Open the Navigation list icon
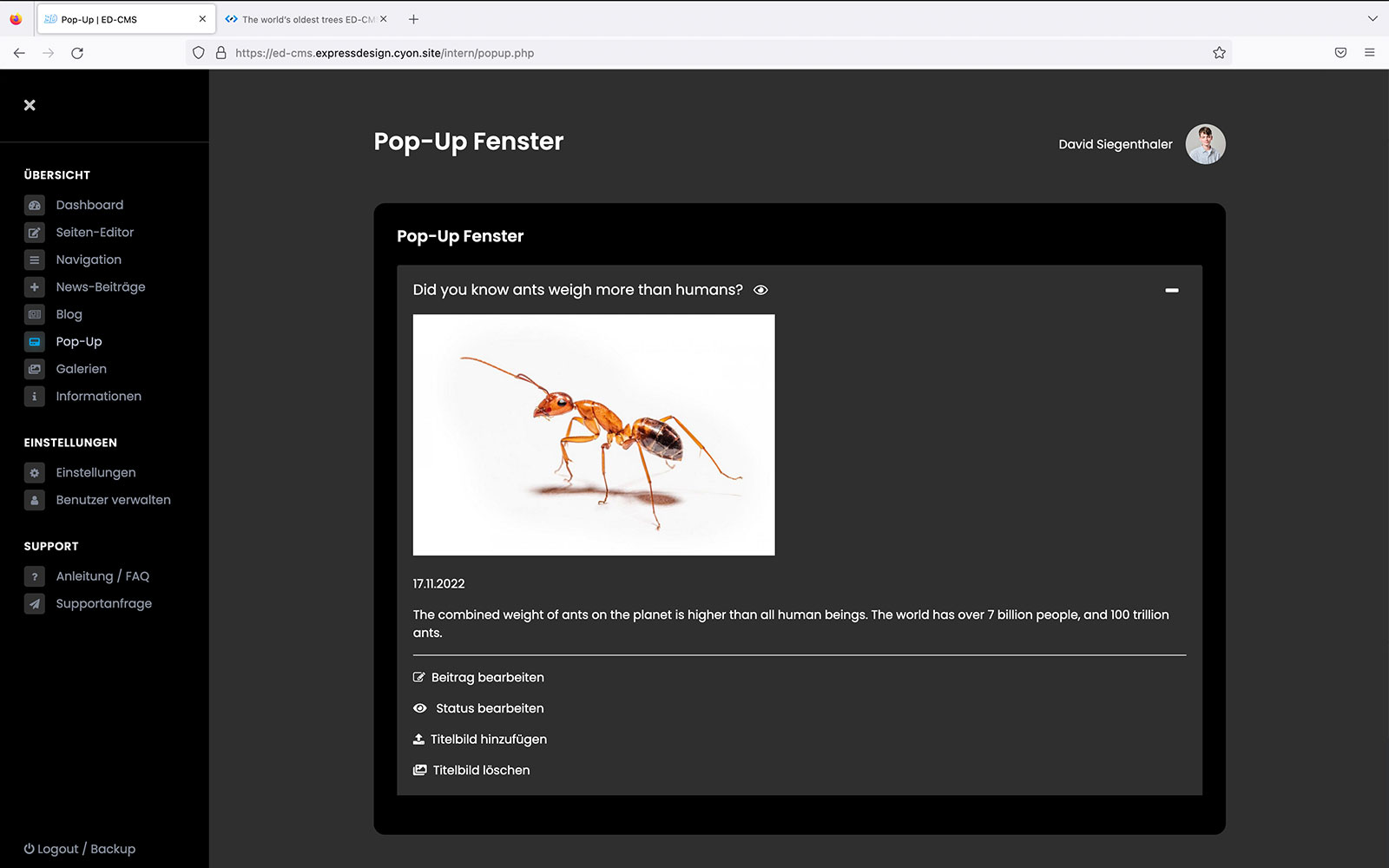This screenshot has height=868, width=1389. coord(35,260)
